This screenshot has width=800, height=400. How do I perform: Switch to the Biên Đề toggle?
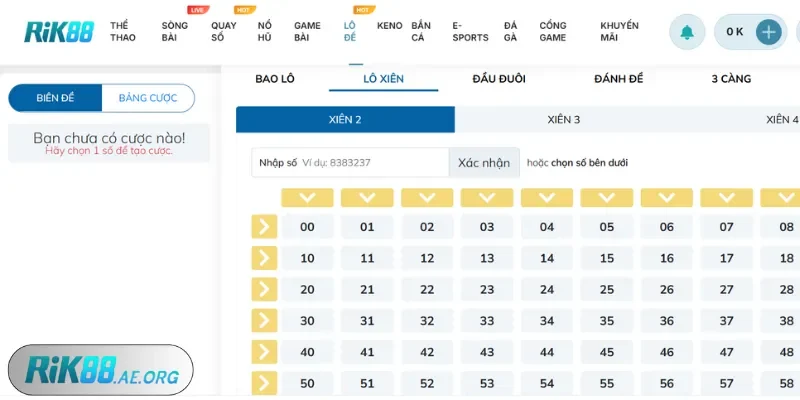[56, 98]
